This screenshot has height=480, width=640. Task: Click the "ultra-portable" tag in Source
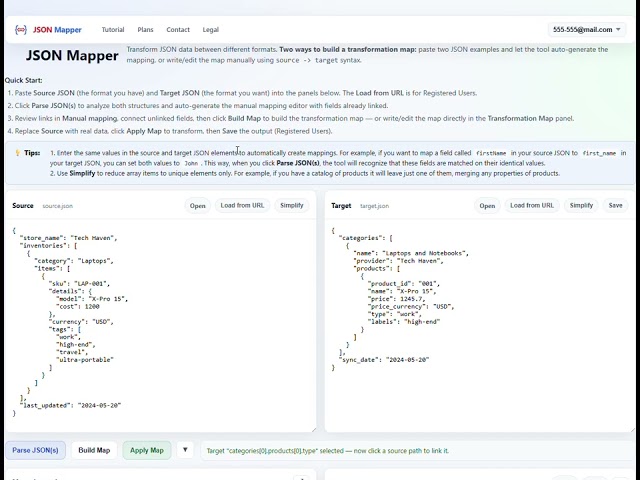(x=84, y=360)
